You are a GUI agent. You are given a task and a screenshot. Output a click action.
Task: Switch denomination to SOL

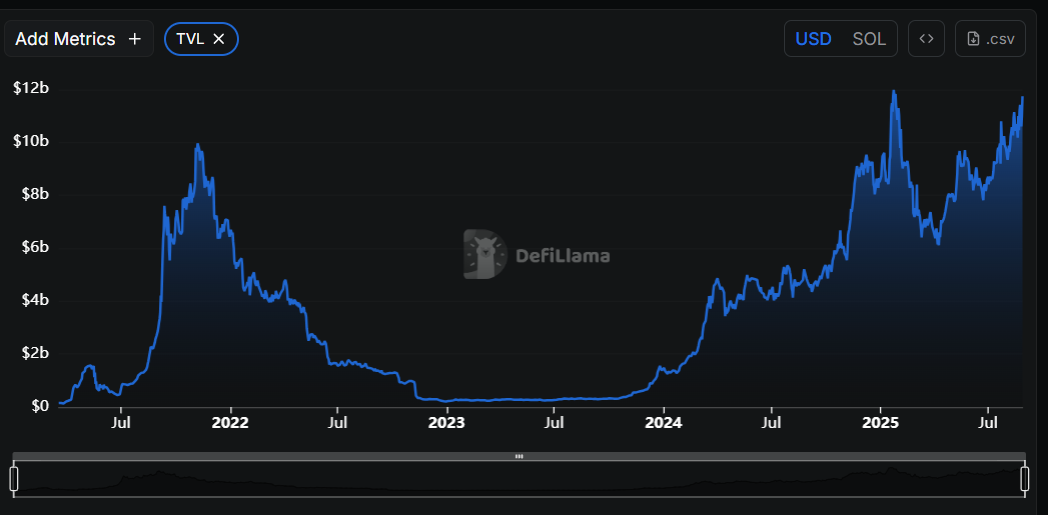point(868,39)
